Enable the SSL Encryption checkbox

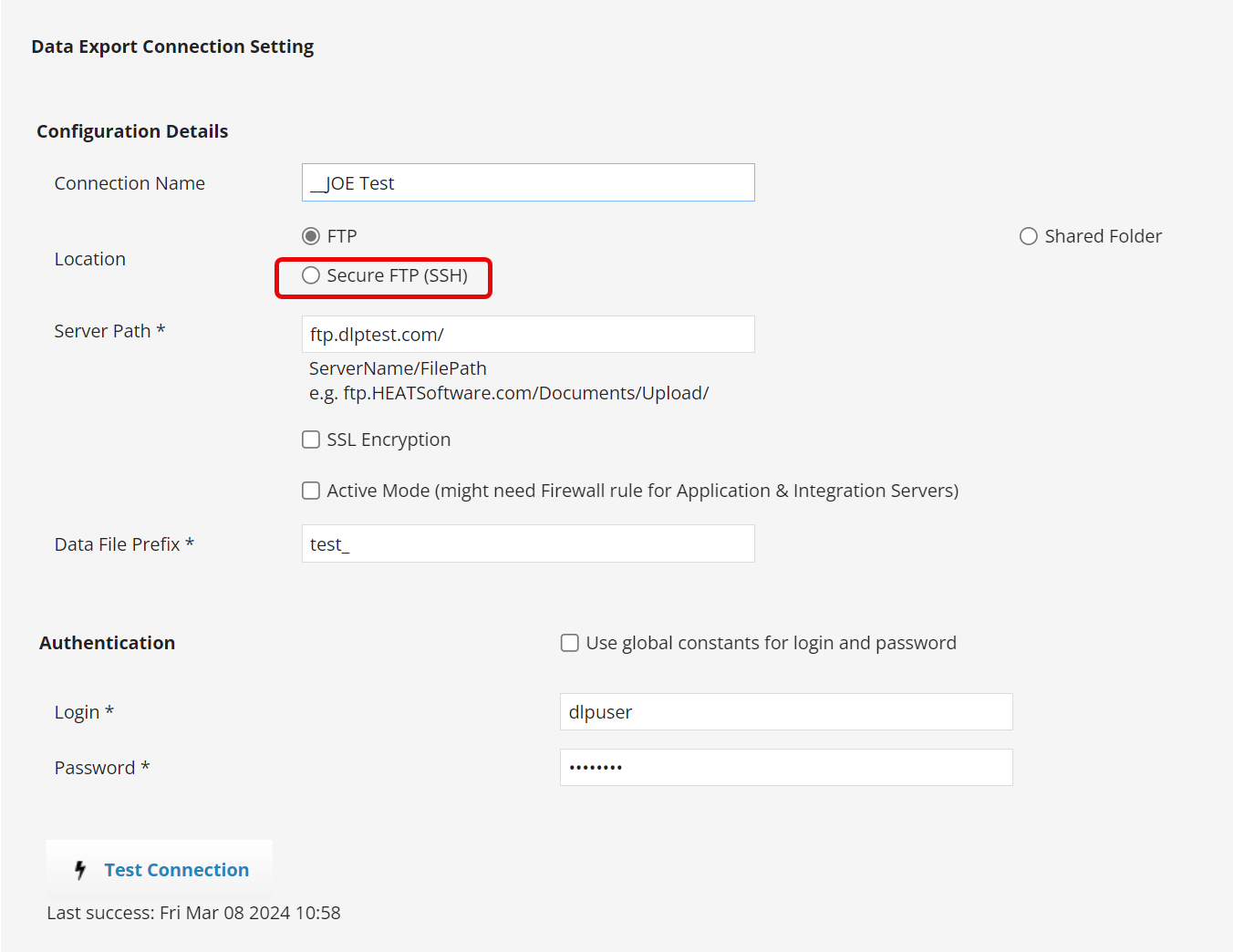tap(311, 440)
